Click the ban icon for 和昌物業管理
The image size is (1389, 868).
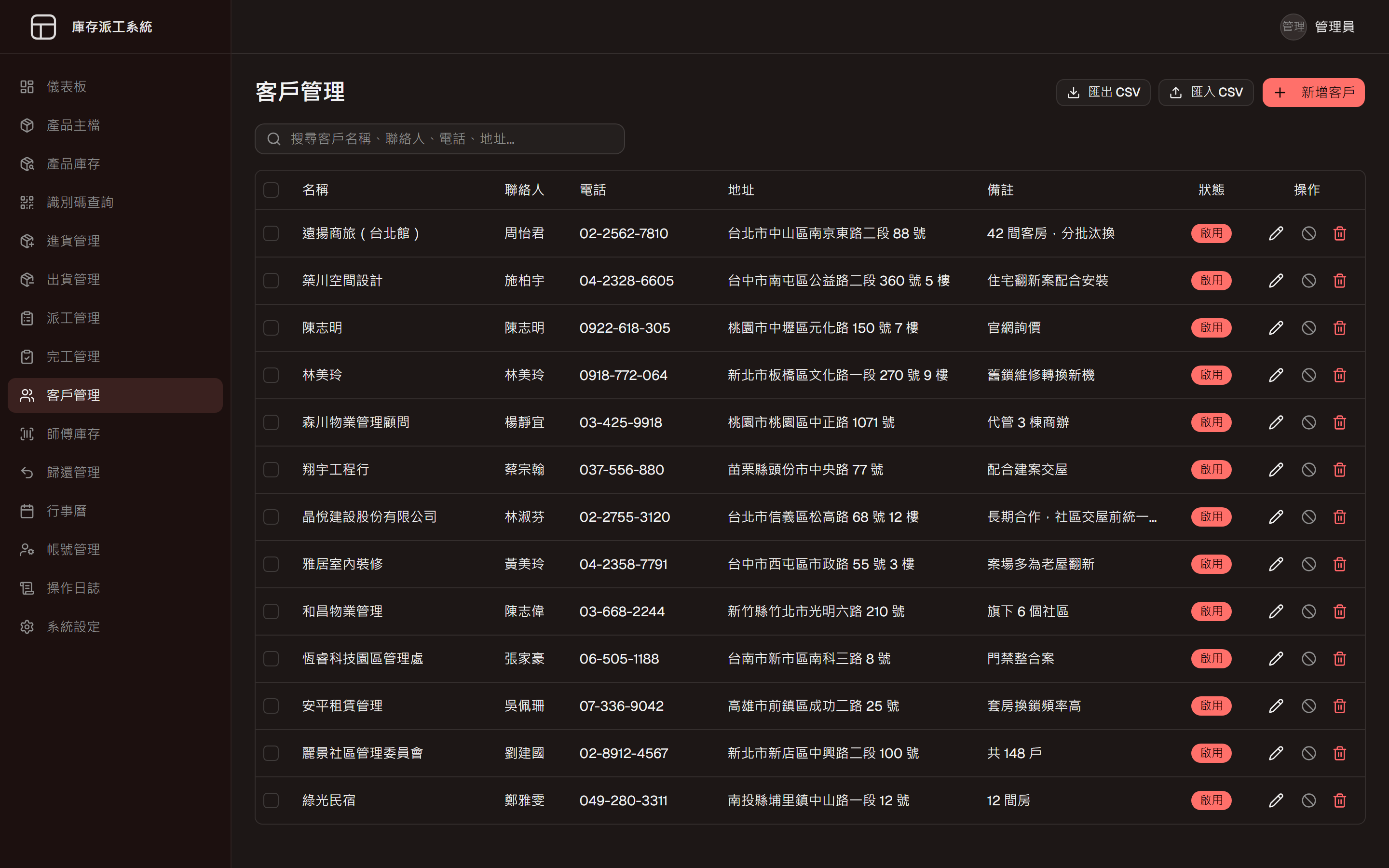[x=1308, y=611]
